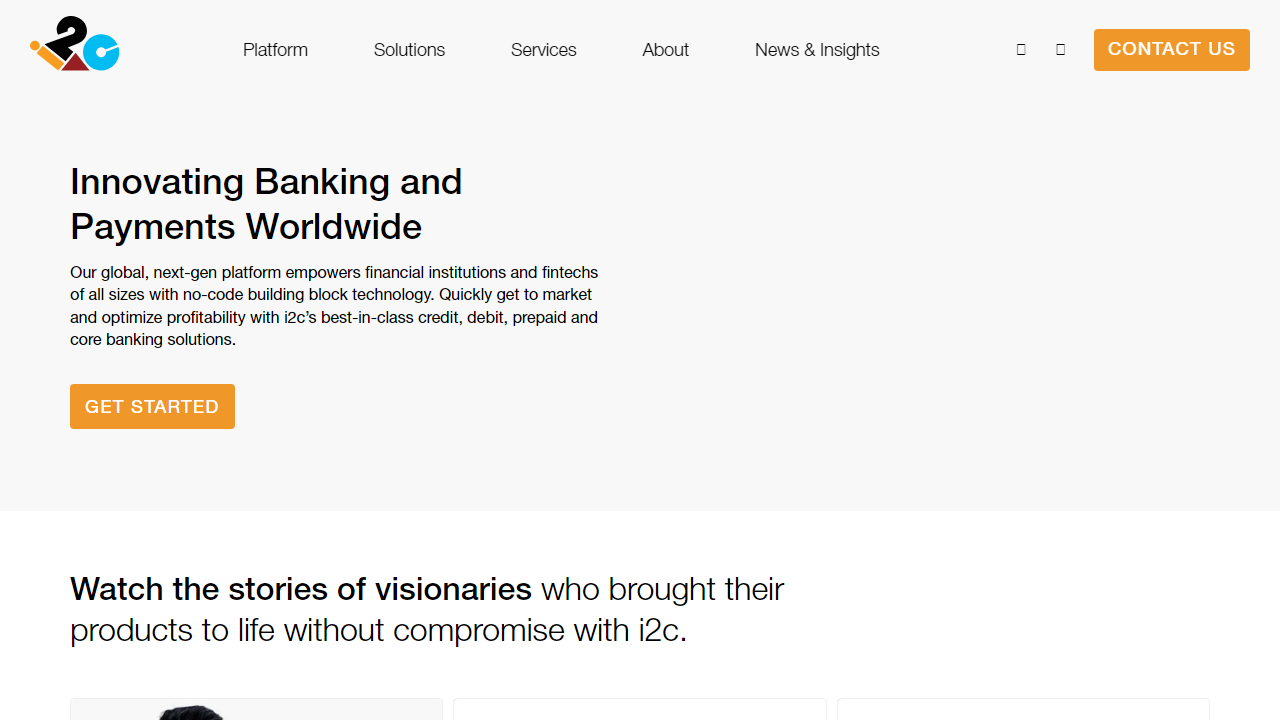Open the About menu item
The height and width of the screenshot is (720, 1280).
(665, 50)
